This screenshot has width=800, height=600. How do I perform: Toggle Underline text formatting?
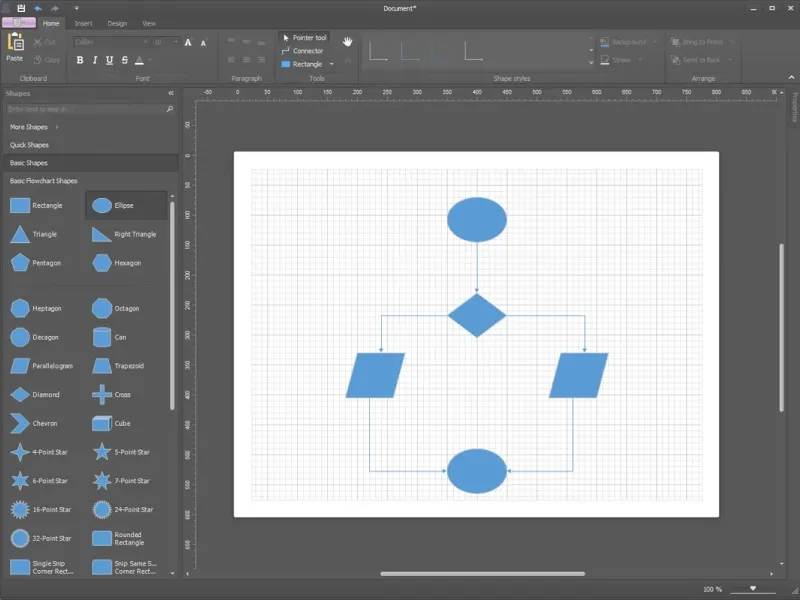(x=108, y=60)
